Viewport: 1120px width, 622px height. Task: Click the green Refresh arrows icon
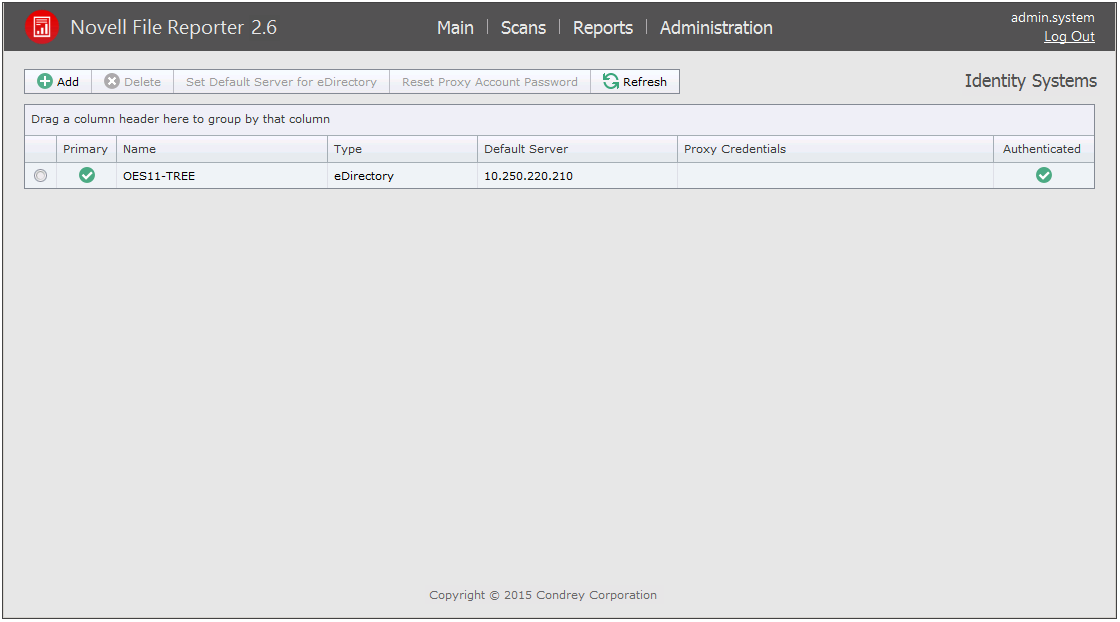coord(610,82)
